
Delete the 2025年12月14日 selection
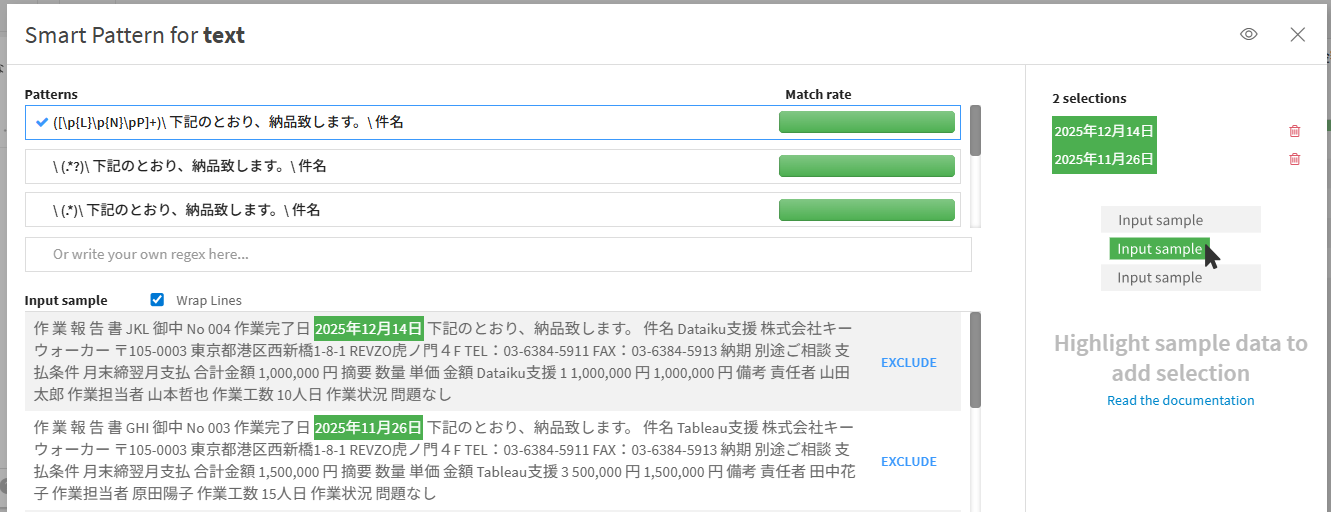coord(1294,131)
